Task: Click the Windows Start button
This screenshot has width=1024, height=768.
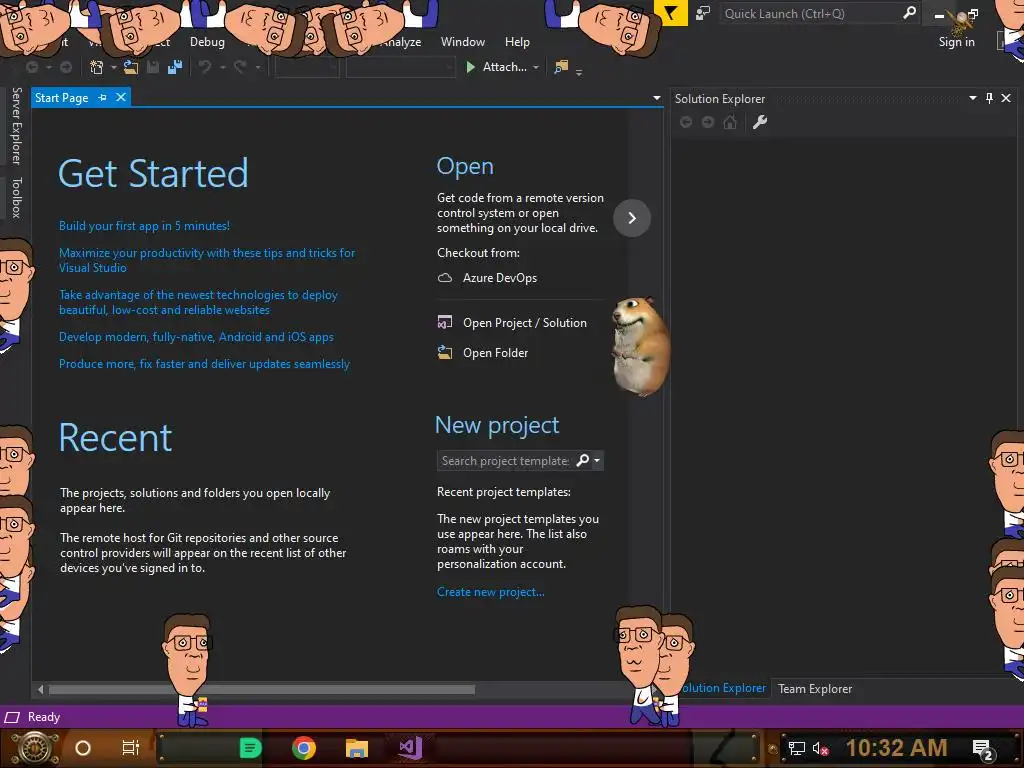Action: [x=35, y=748]
